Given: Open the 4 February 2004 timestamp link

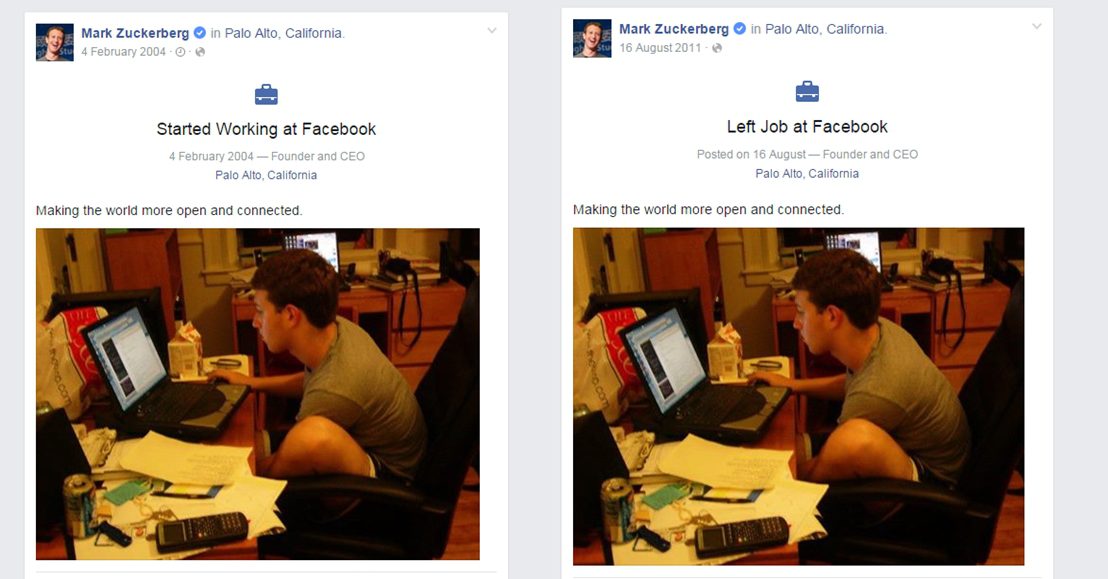Looking at the screenshot, I should [124, 52].
